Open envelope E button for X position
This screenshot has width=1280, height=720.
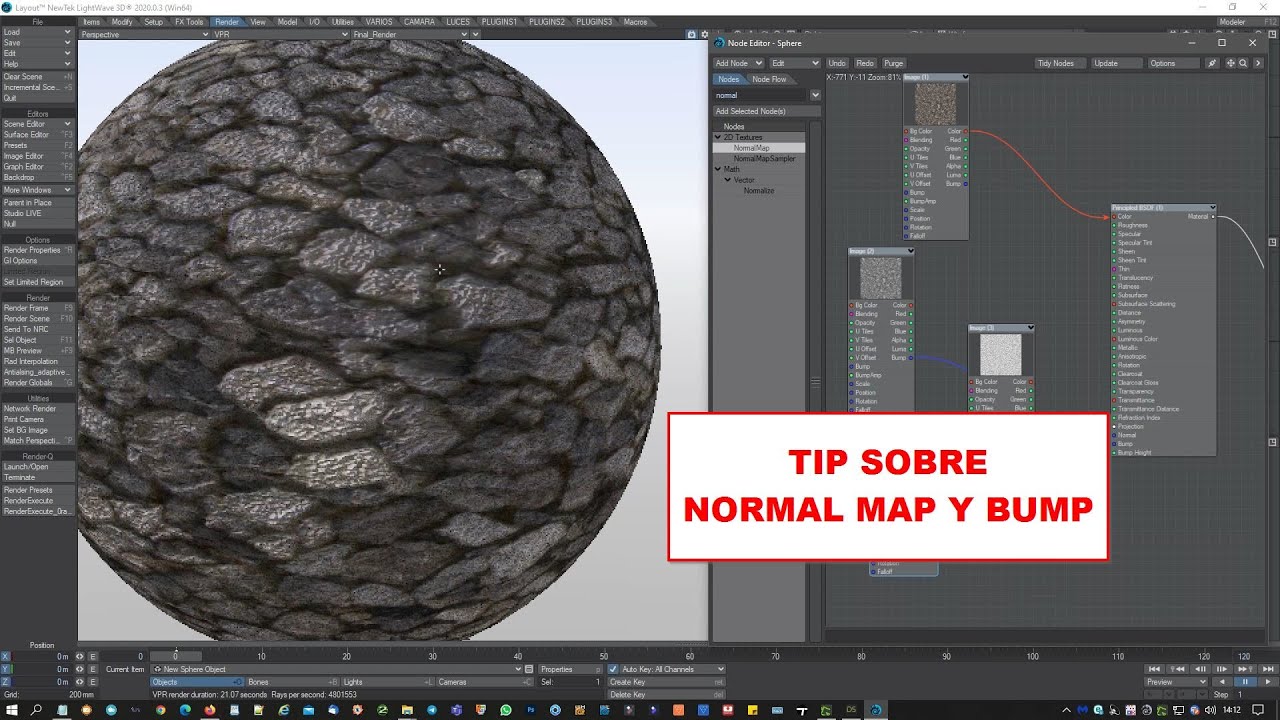coord(93,657)
